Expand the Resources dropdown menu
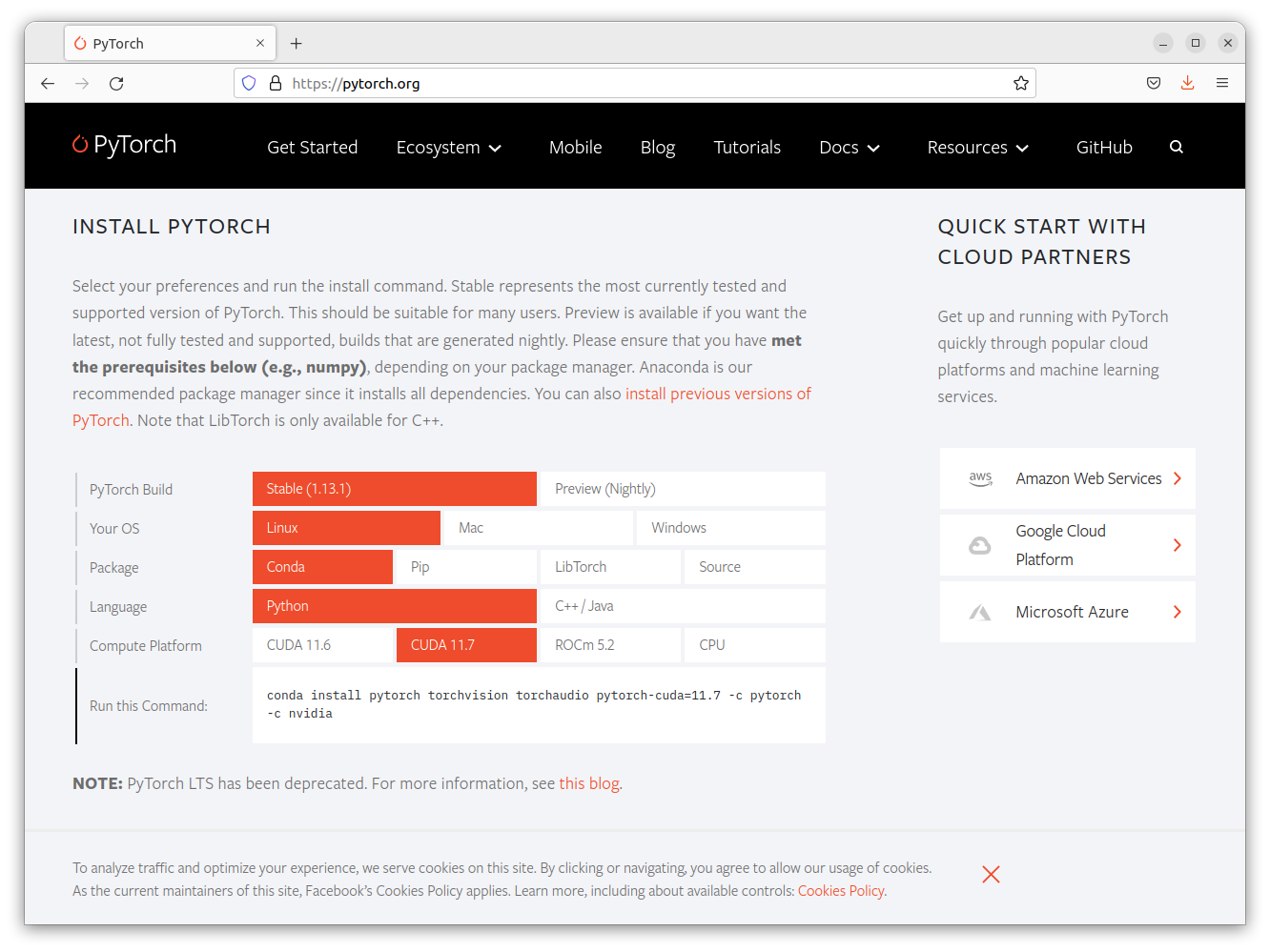Image resolution: width=1270 pixels, height=952 pixels. [x=978, y=148]
